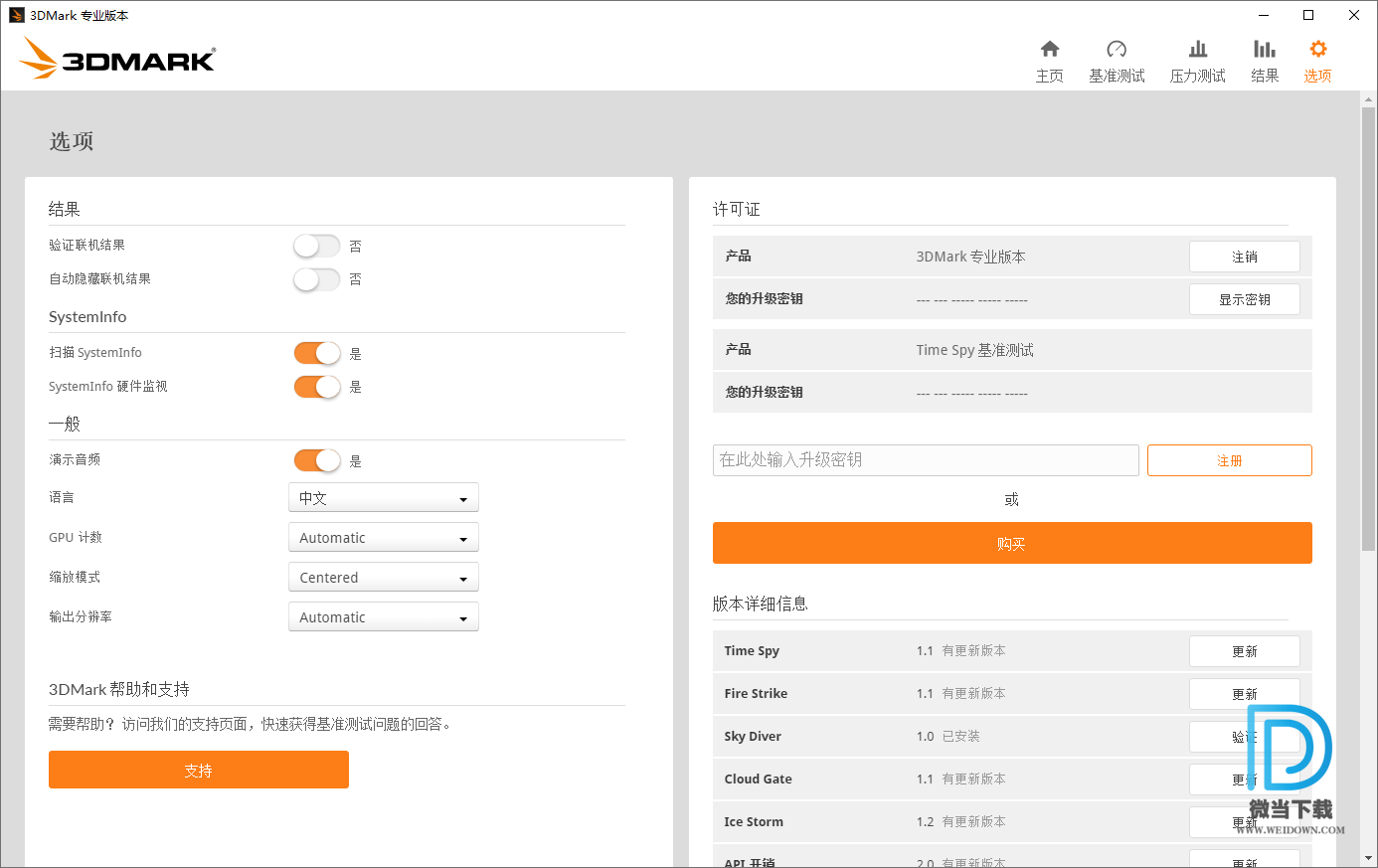Toggle 自动隐藏联机结果 switch
The width and height of the screenshot is (1378, 868).
tap(317, 279)
